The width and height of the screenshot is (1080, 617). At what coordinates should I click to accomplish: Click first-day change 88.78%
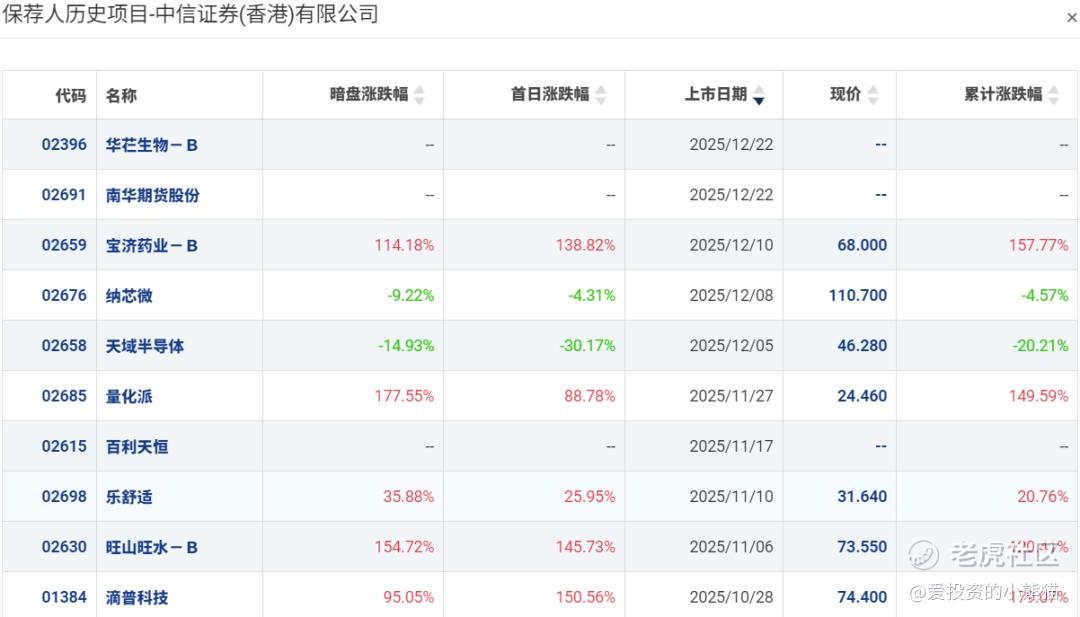590,396
